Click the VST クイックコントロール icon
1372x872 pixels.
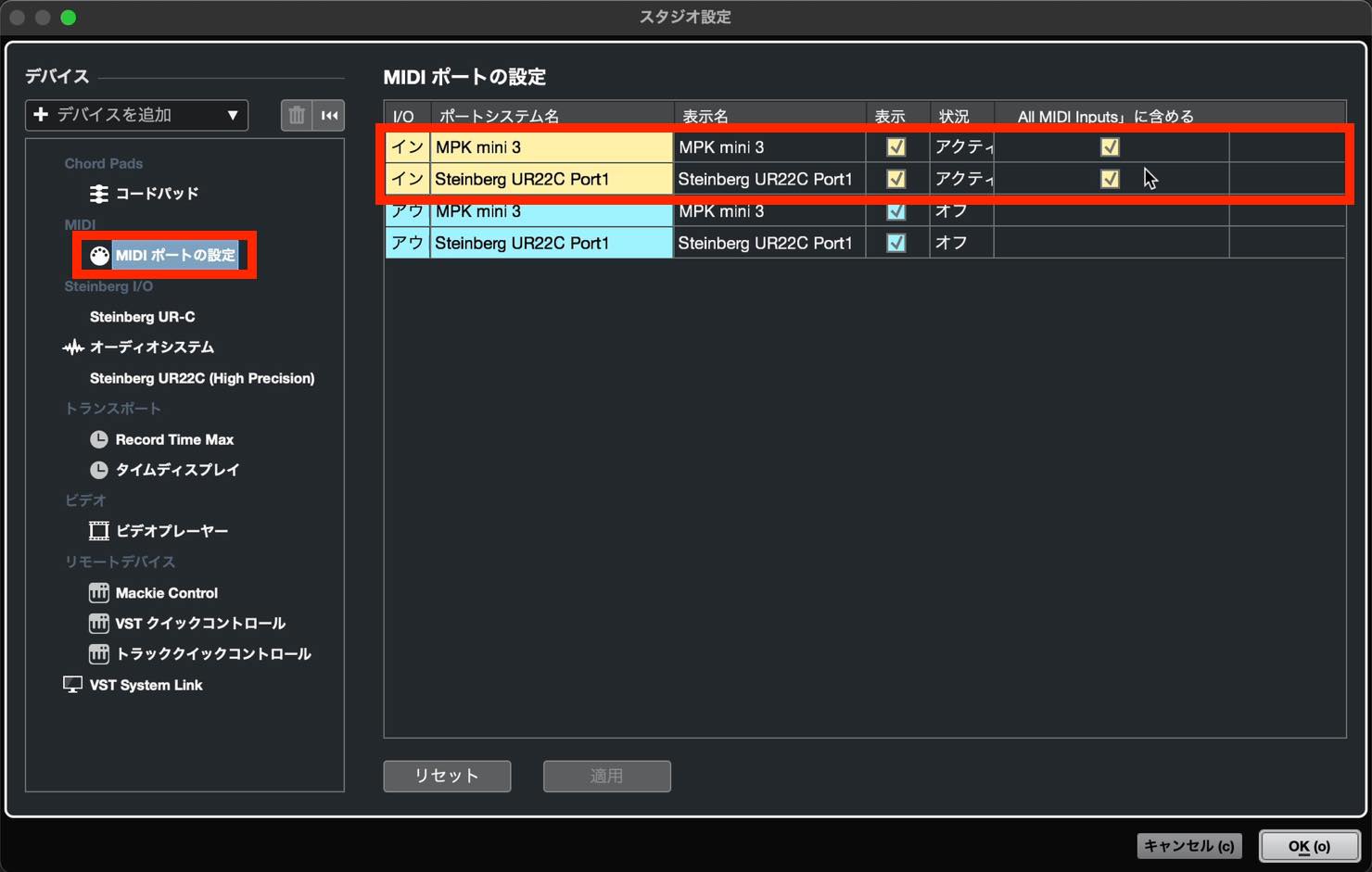[x=99, y=624]
